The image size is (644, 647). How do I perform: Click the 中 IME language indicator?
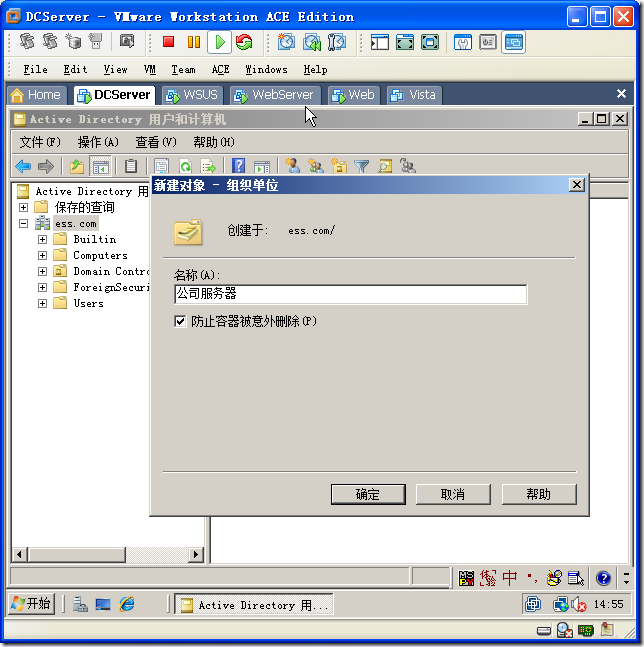coord(510,578)
